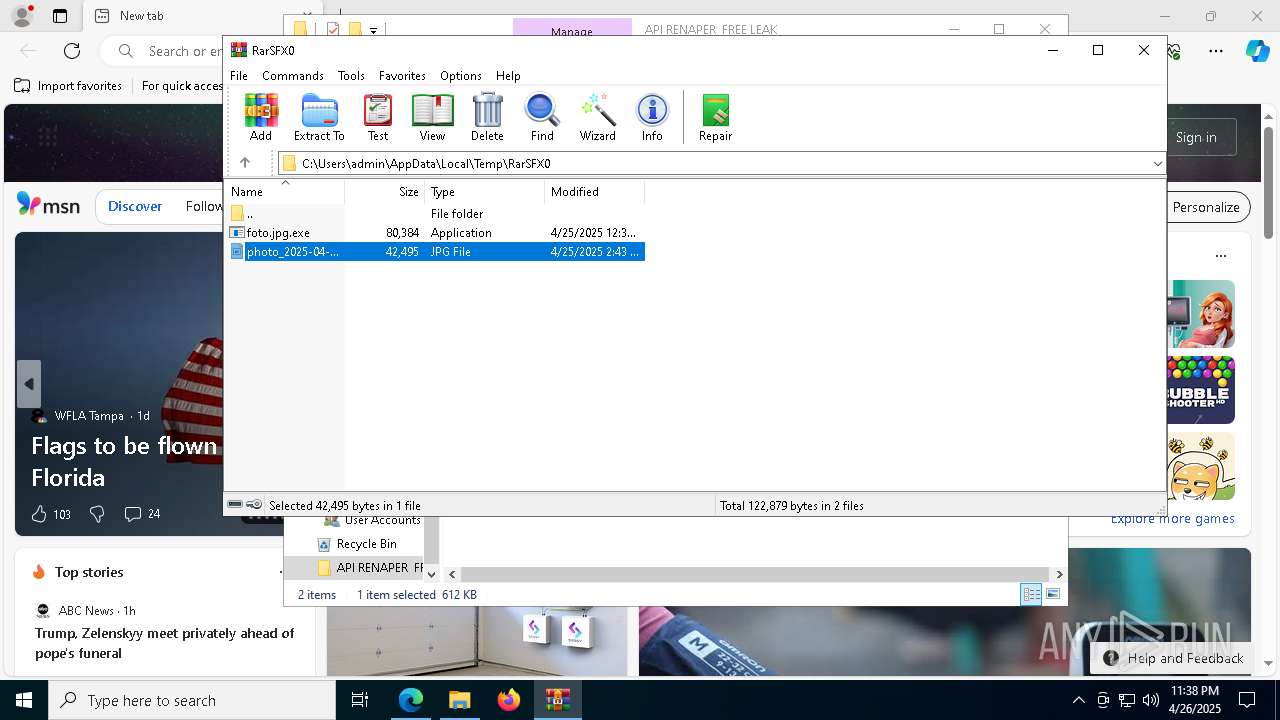Click Import favorites in Edge
The image size is (1280, 720).
tap(69, 86)
